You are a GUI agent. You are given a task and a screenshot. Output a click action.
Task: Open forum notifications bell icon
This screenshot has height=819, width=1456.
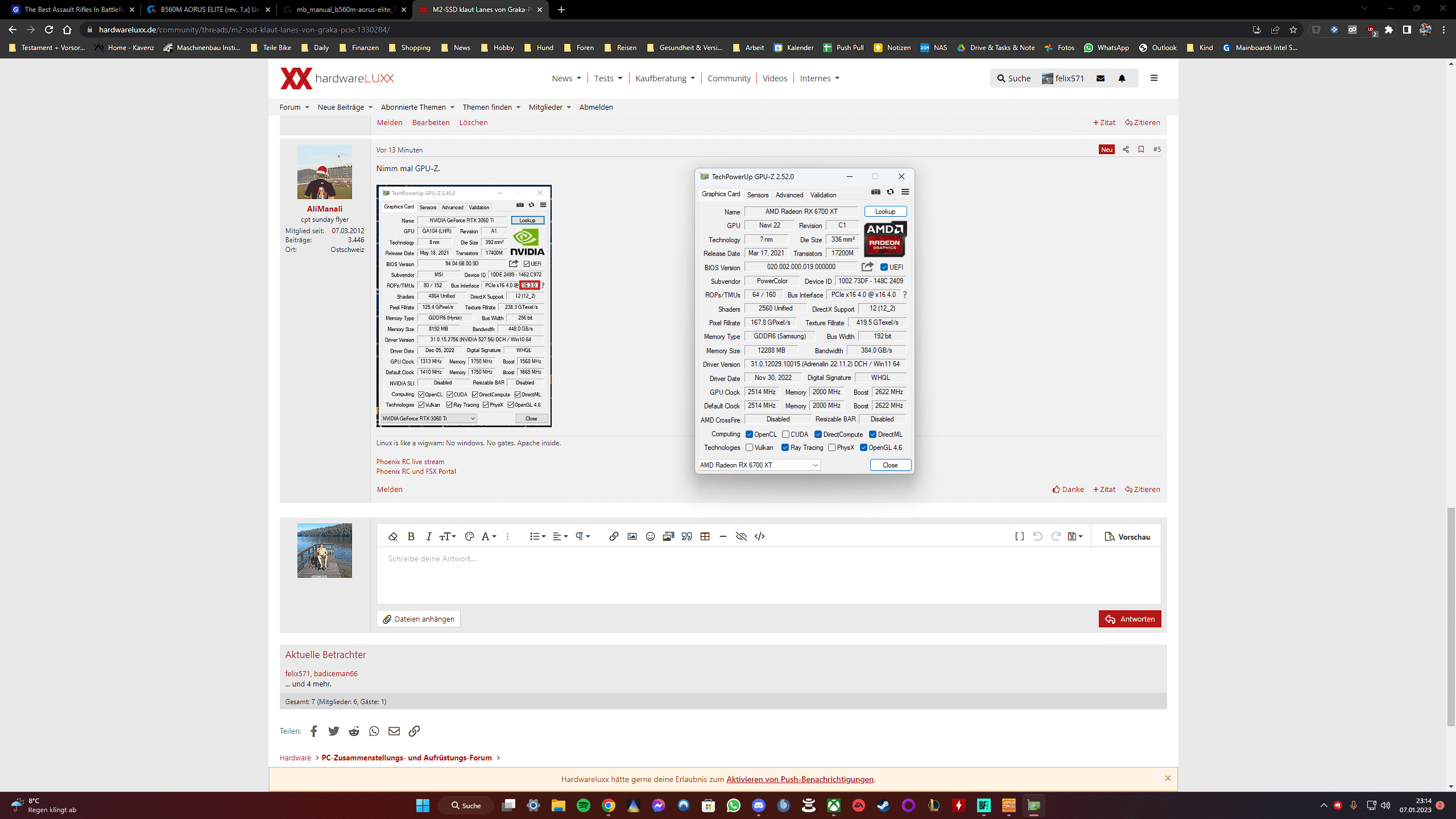click(x=1122, y=78)
